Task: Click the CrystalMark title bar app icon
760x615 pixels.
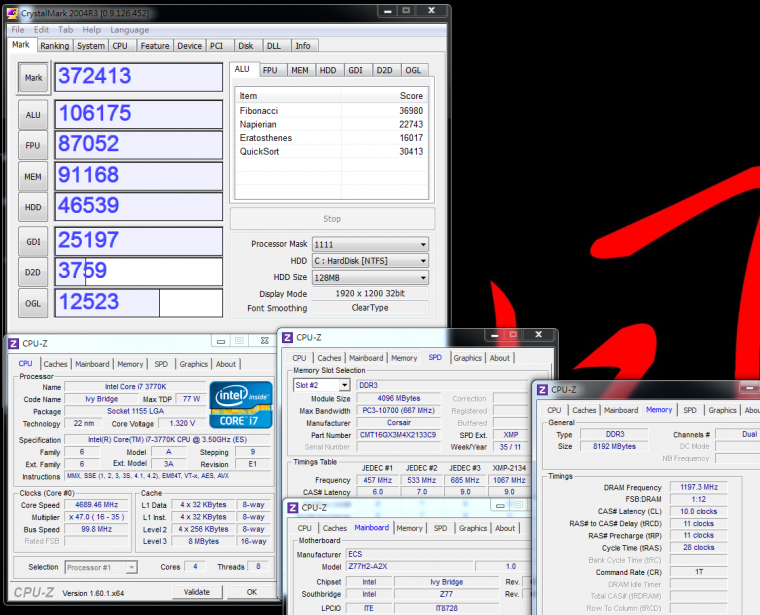Action: (x=13, y=14)
